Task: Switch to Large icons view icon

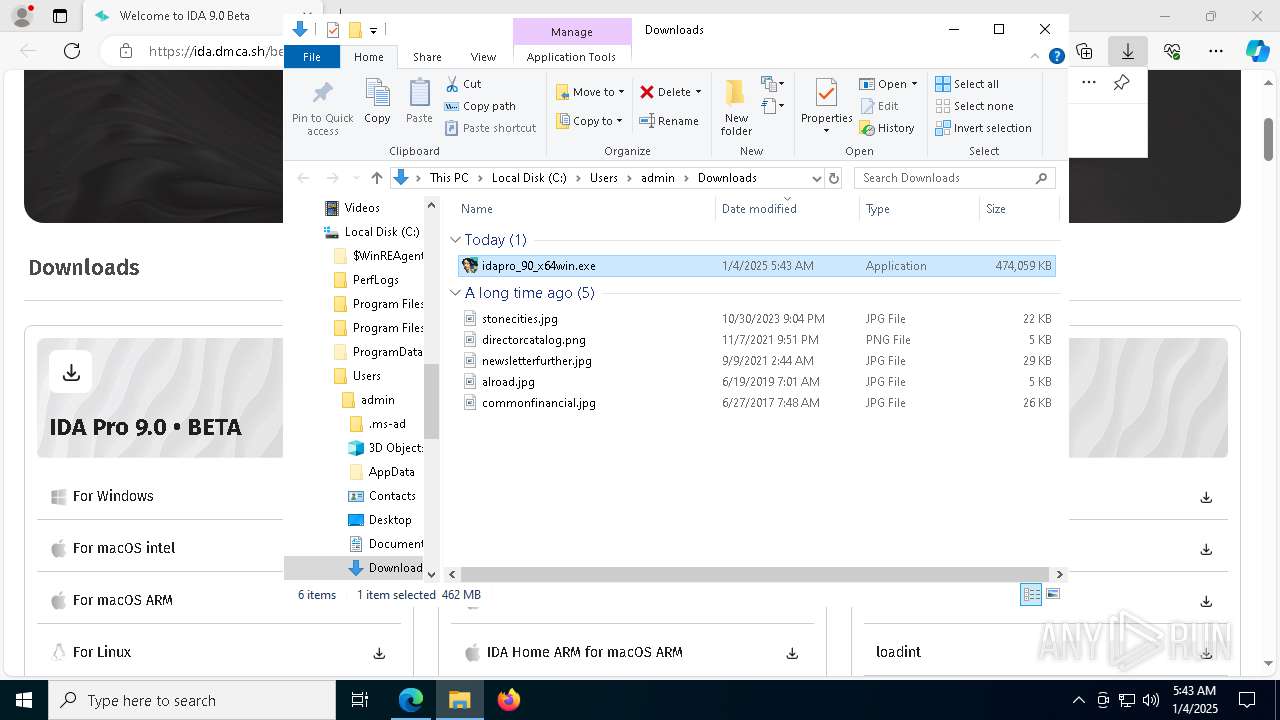Action: point(1052,594)
